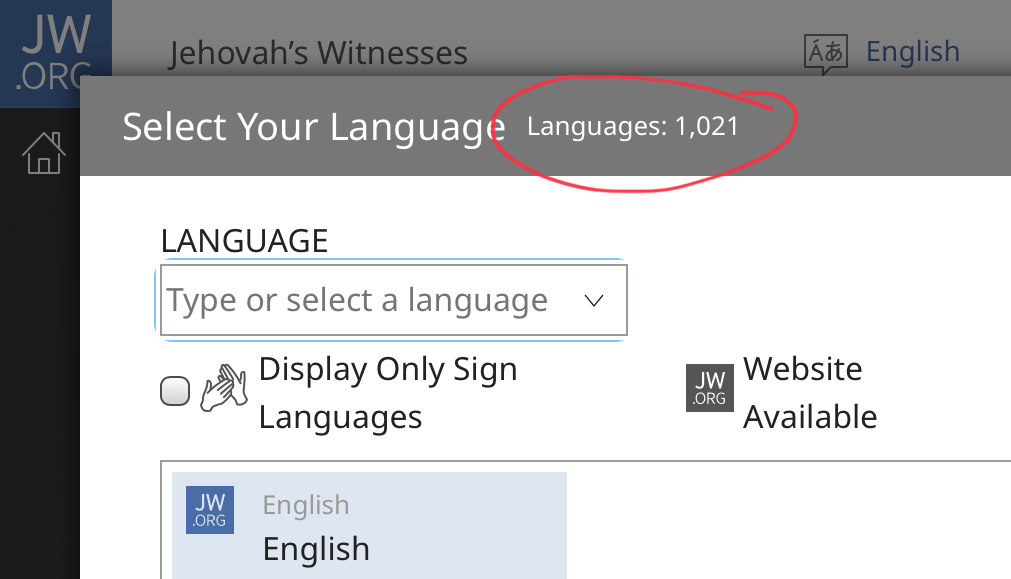The image size is (1011, 579).
Task: Enable Display Only Sign Languages checkbox
Action: tap(175, 391)
